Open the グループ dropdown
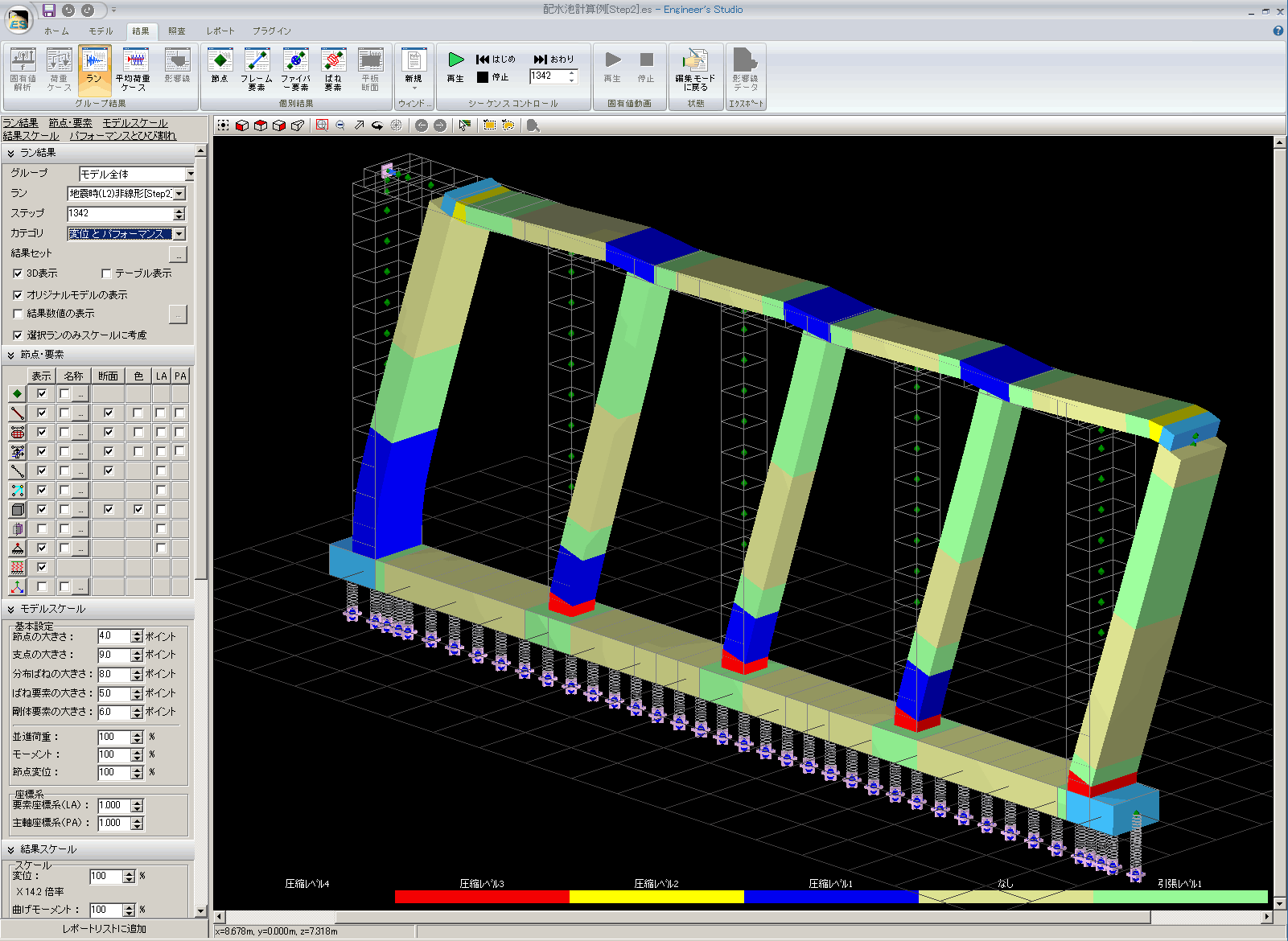Image resolution: width=1288 pixels, height=941 pixels. 190,175
